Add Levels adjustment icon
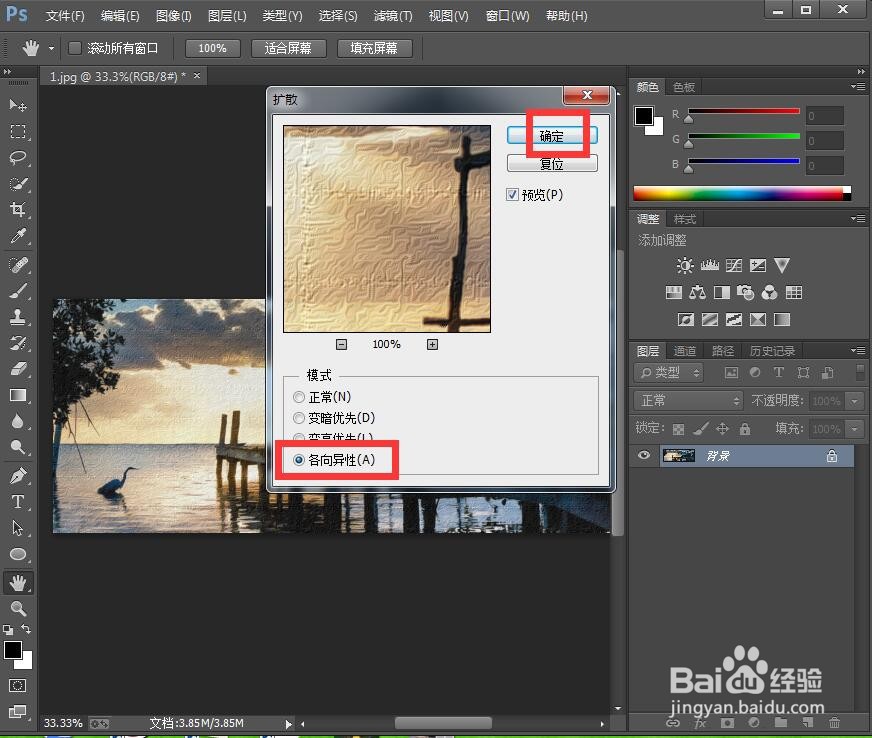The width and height of the screenshot is (872, 738). [710, 265]
